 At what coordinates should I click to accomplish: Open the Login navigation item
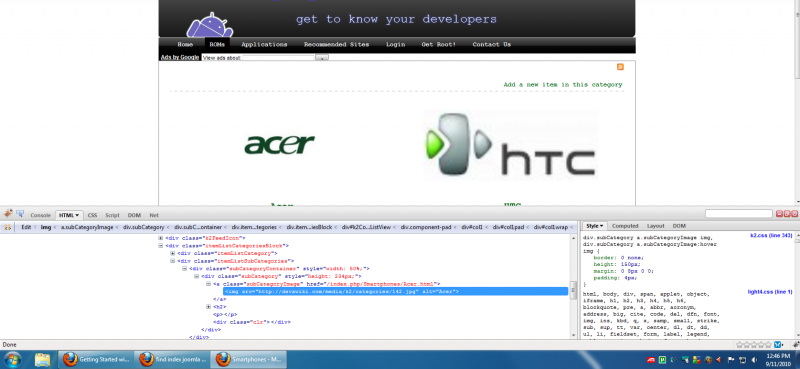[x=395, y=44]
